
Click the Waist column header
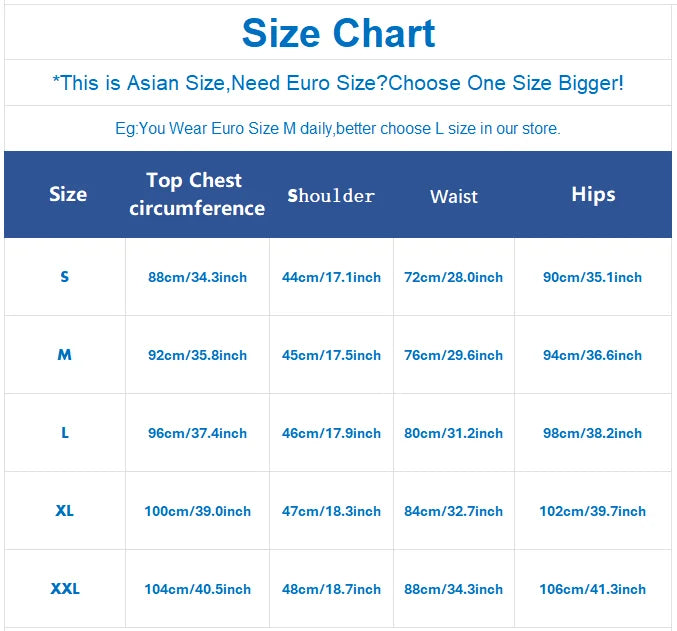454,196
